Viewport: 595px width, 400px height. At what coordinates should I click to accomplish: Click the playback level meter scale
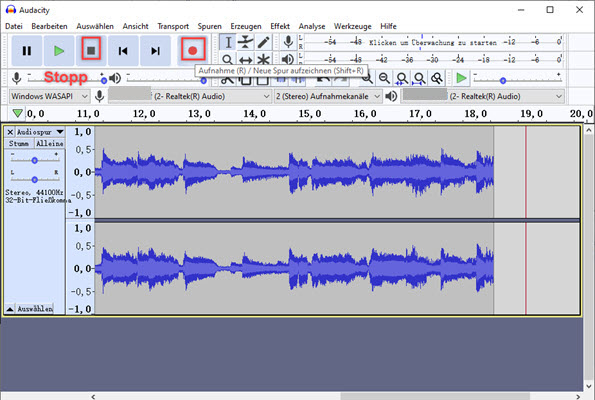(433, 60)
